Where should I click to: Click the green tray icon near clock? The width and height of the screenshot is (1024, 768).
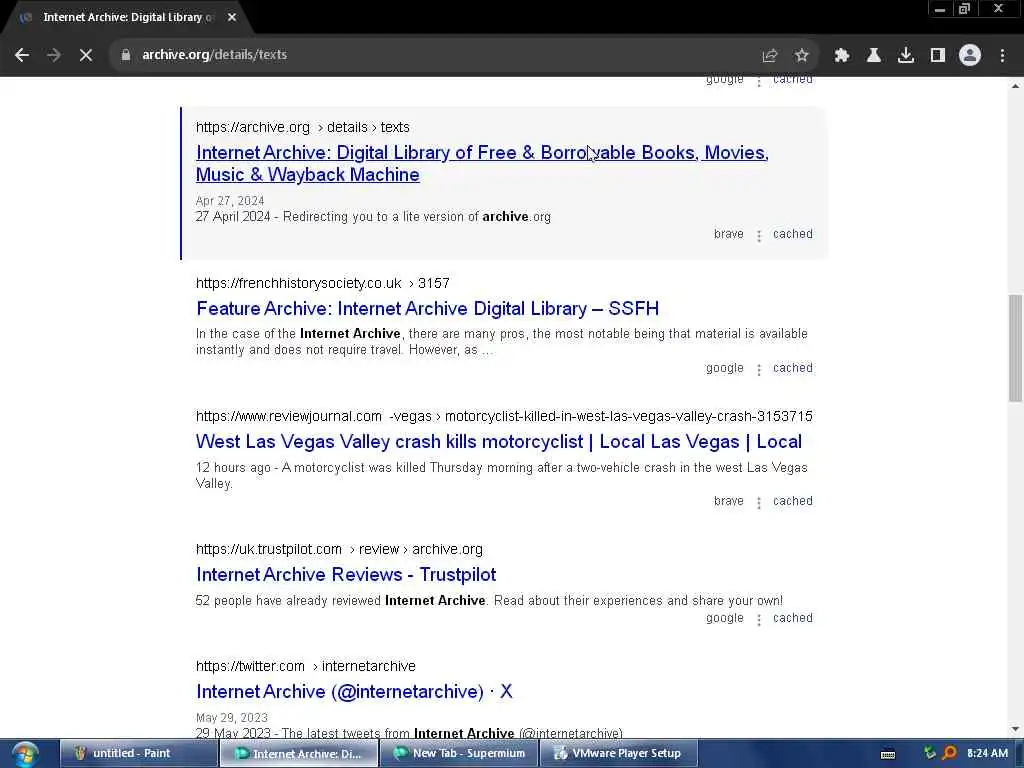pyautogui.click(x=929, y=754)
